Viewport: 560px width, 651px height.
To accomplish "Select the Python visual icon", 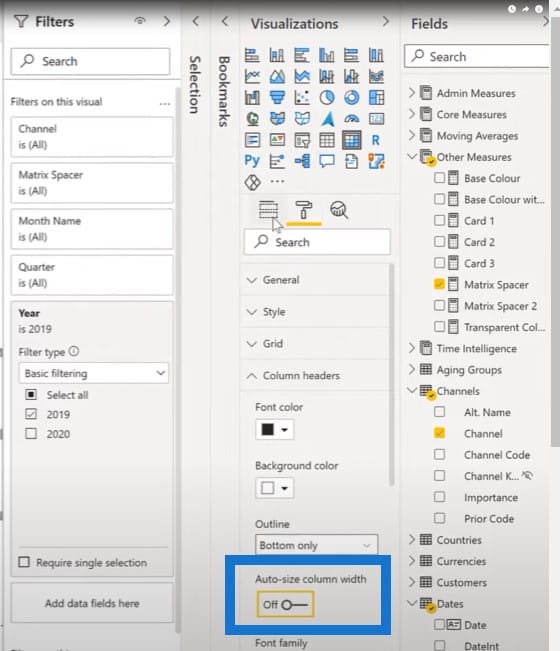I will [252, 161].
